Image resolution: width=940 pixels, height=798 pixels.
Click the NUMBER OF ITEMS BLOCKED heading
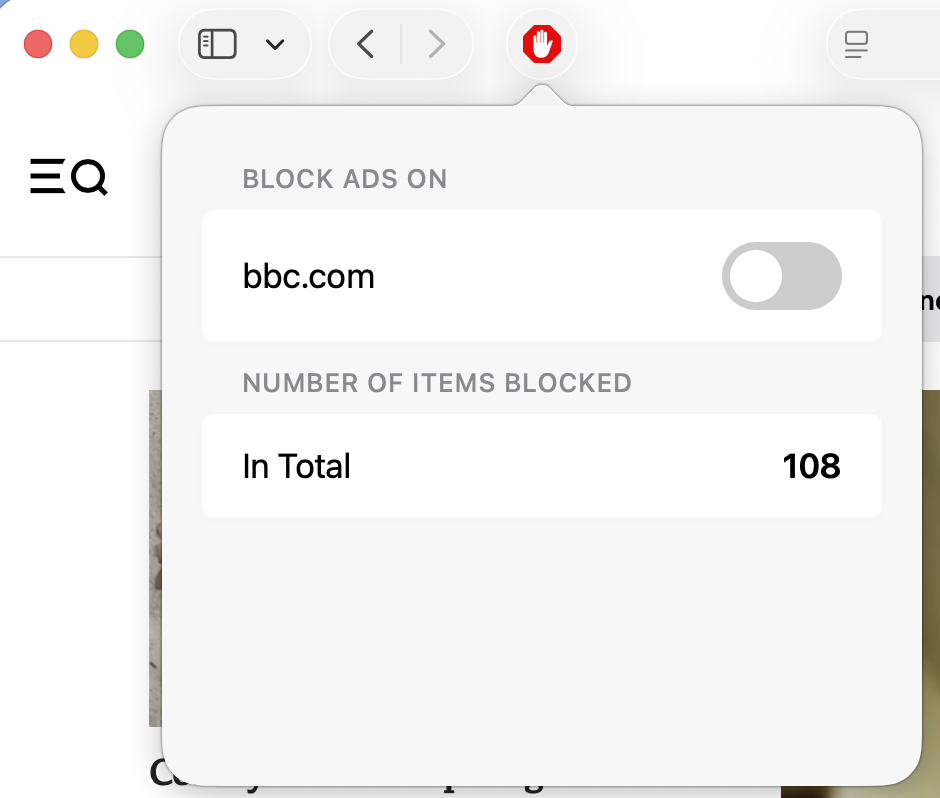coord(437,383)
